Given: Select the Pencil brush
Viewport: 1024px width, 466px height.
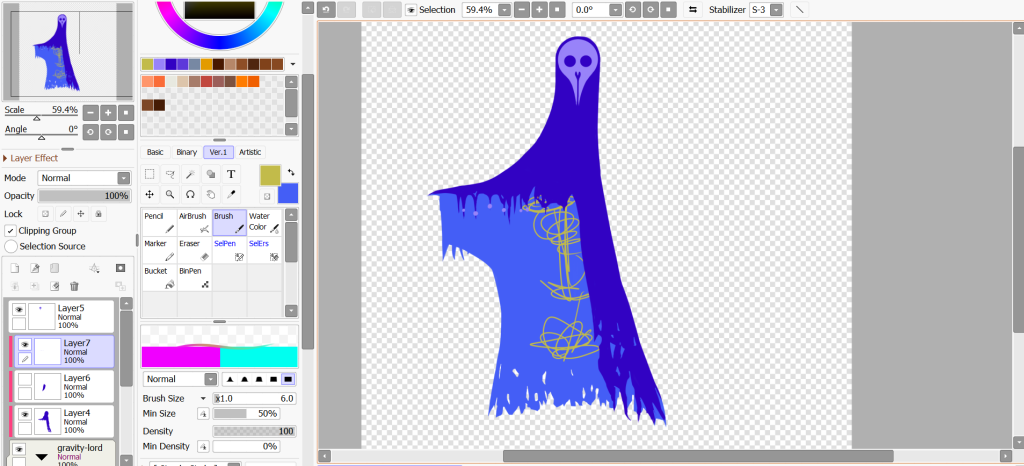Looking at the screenshot, I should [x=159, y=223].
